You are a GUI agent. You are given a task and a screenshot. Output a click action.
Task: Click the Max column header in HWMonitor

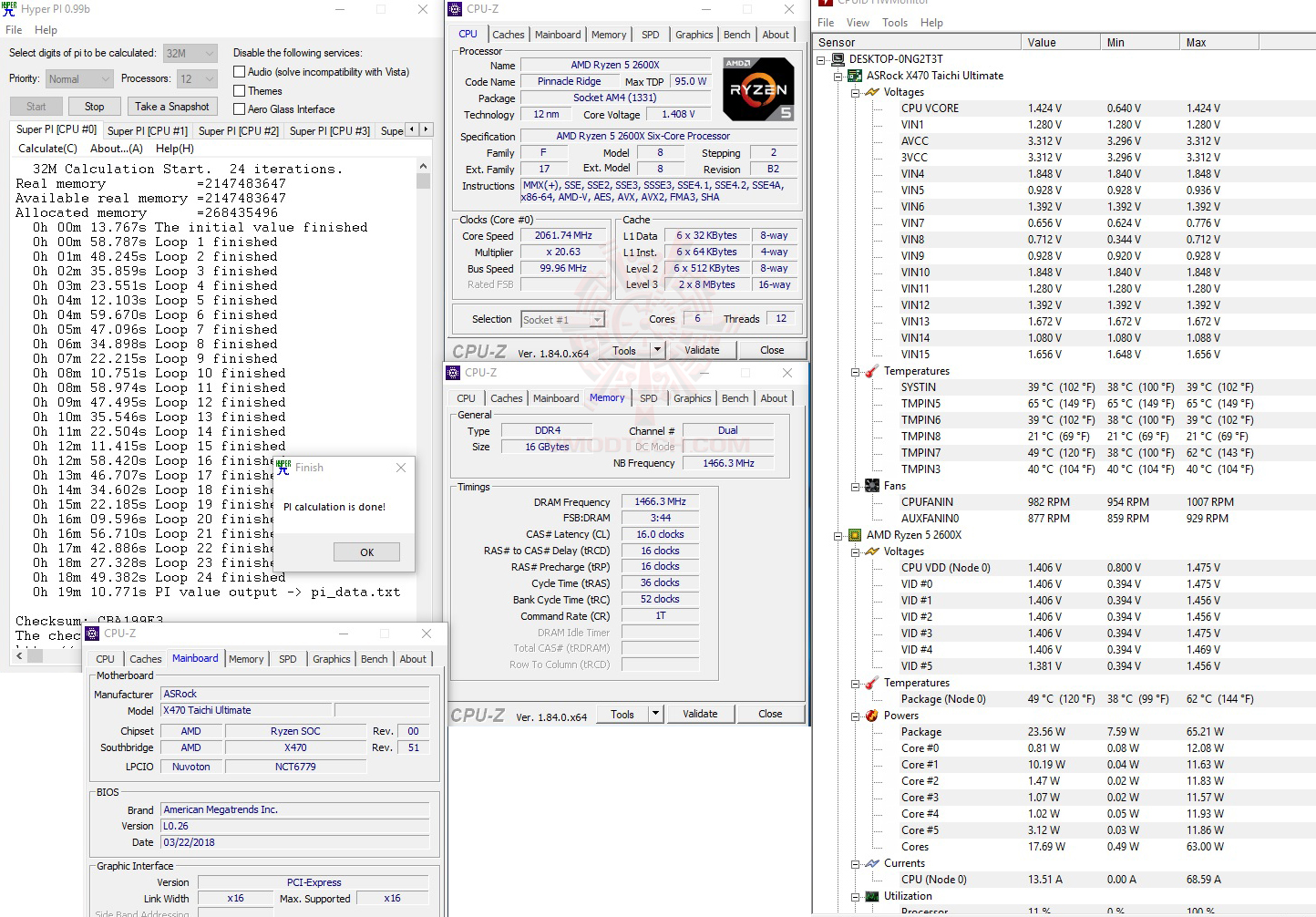coord(1218,42)
